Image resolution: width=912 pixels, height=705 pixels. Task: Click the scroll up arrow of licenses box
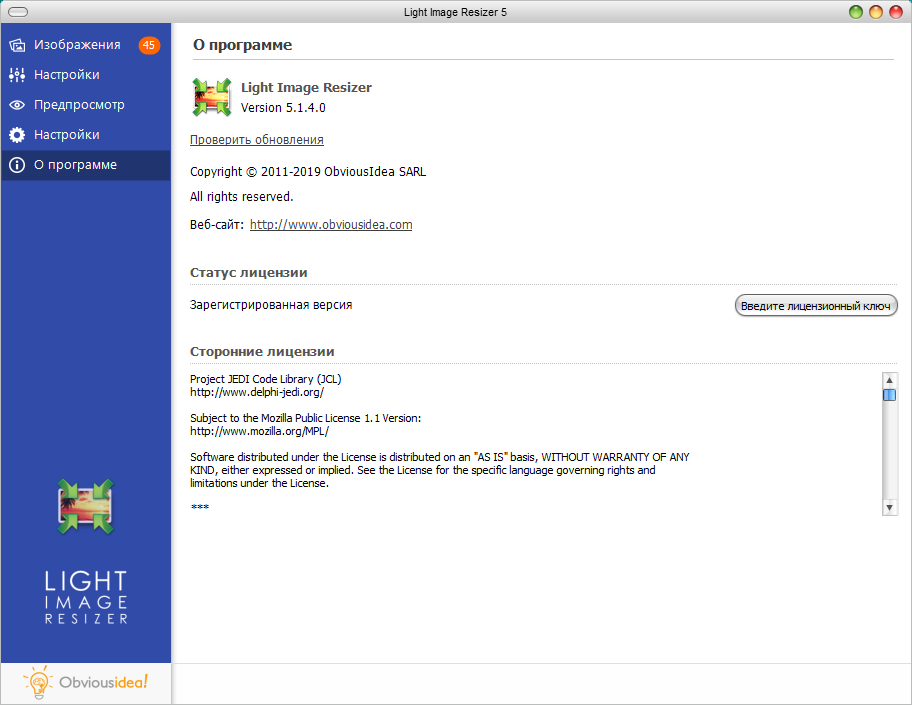(889, 380)
